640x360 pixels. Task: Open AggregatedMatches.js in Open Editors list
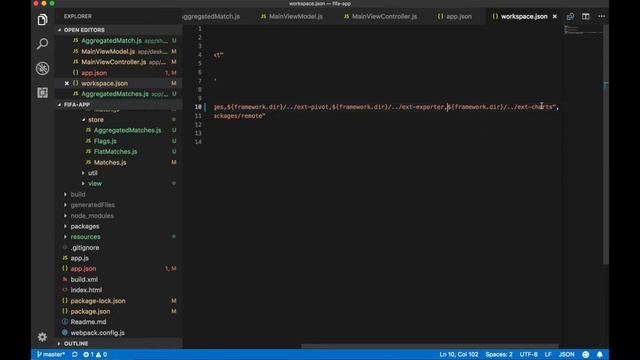point(115,94)
